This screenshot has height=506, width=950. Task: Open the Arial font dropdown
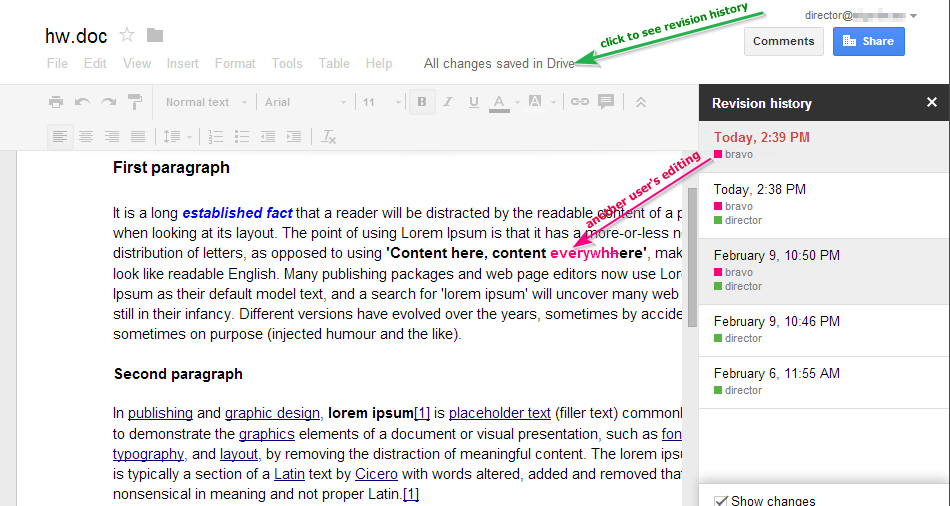[305, 102]
